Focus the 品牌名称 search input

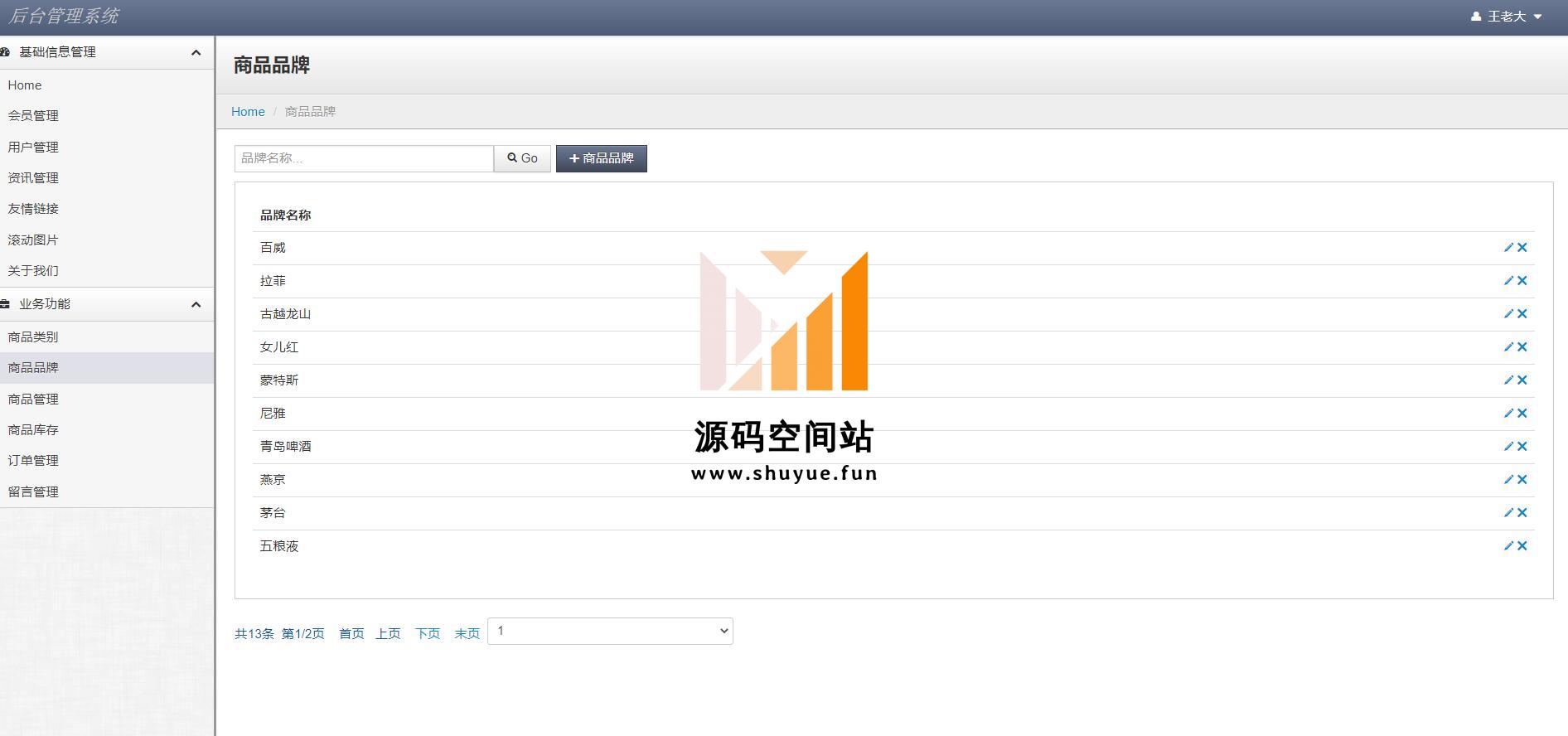tap(364, 158)
